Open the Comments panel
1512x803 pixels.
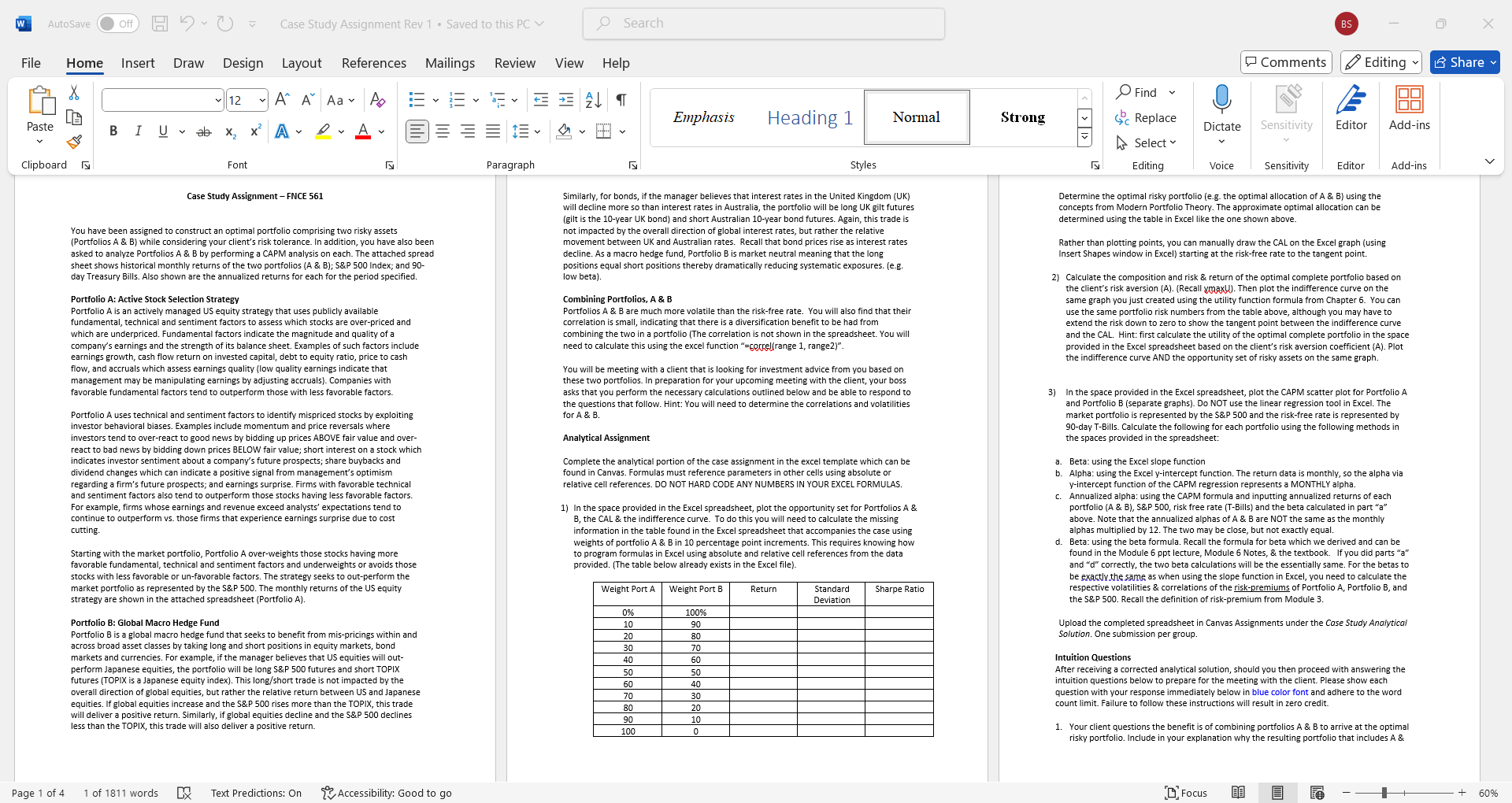1285,62
